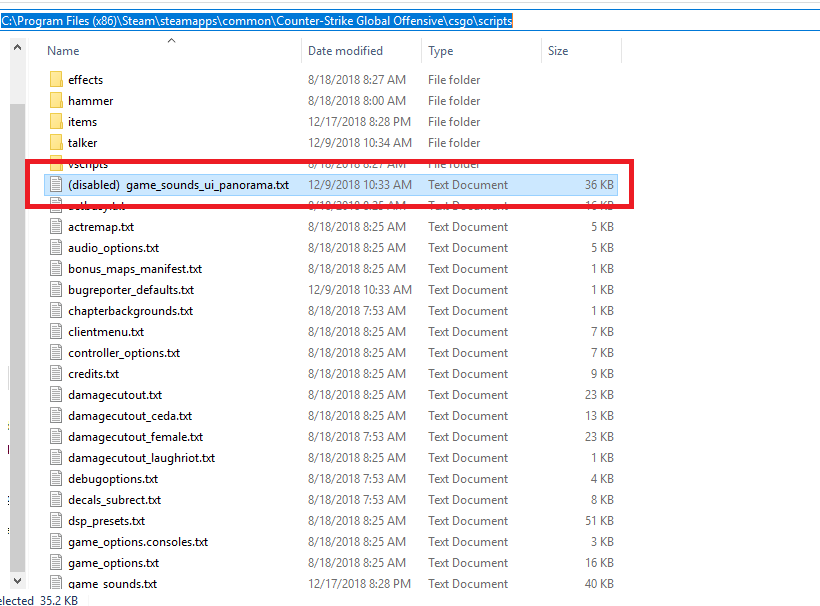820x606 pixels.
Task: Select the damagecutout_laughriot.txt file name
Action: tap(141, 458)
